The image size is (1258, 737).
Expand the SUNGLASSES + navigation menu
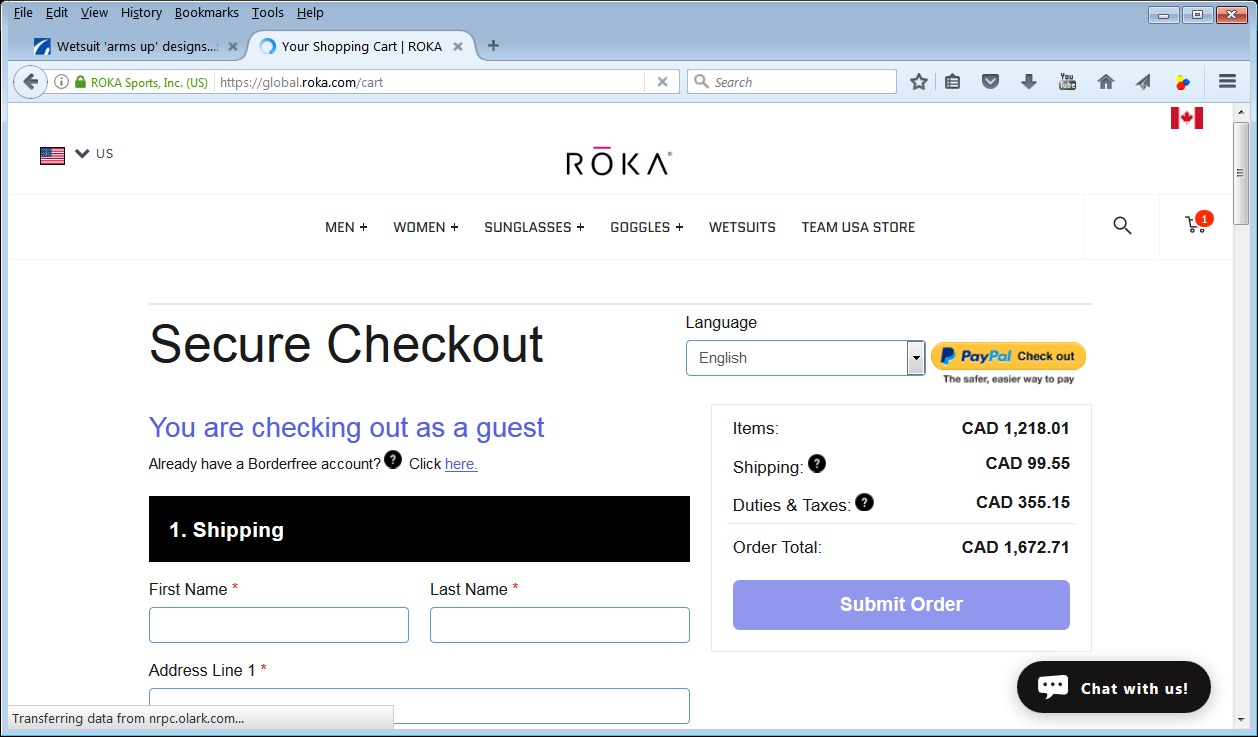point(534,227)
